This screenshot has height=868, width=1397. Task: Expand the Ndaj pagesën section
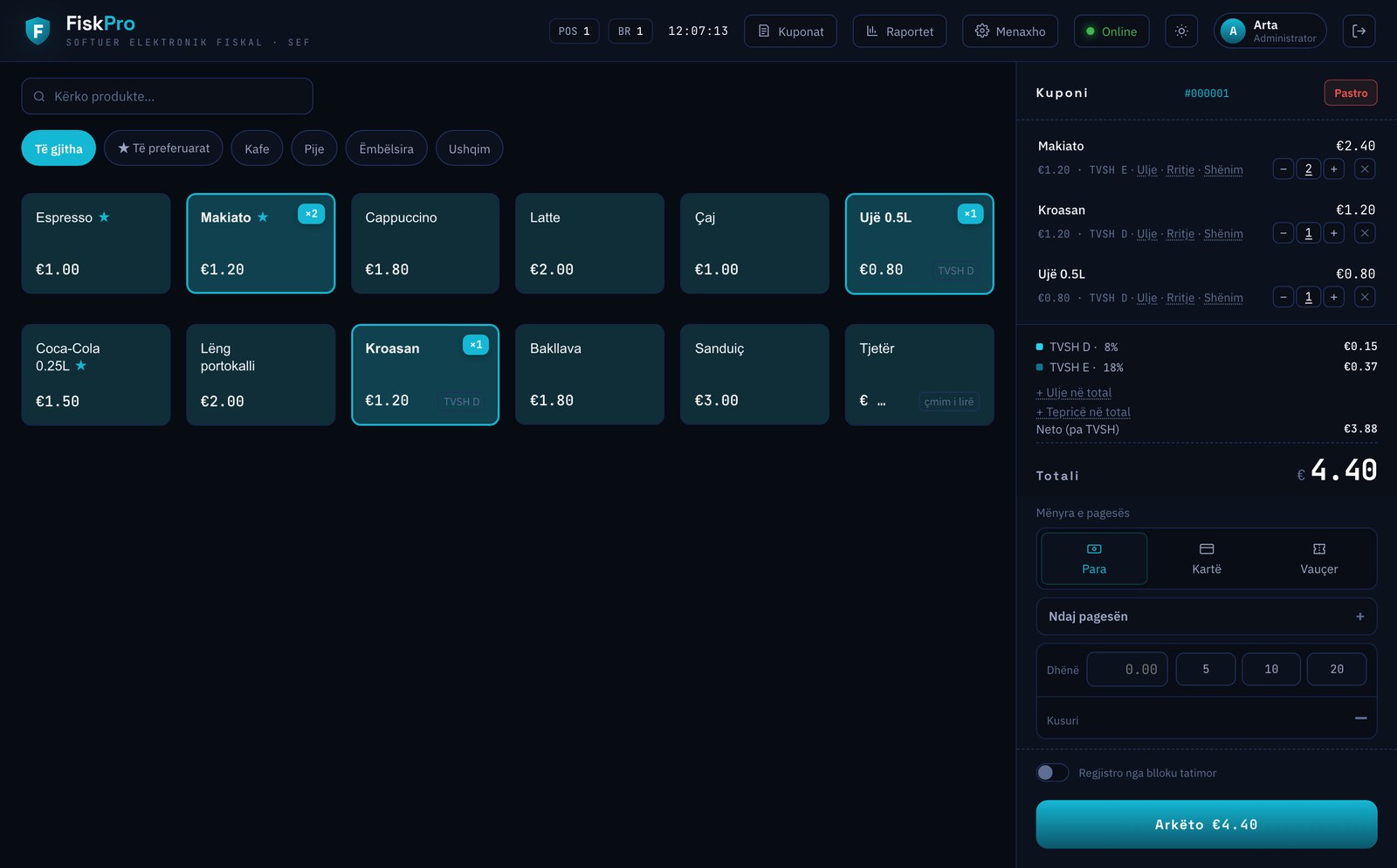(x=1207, y=617)
